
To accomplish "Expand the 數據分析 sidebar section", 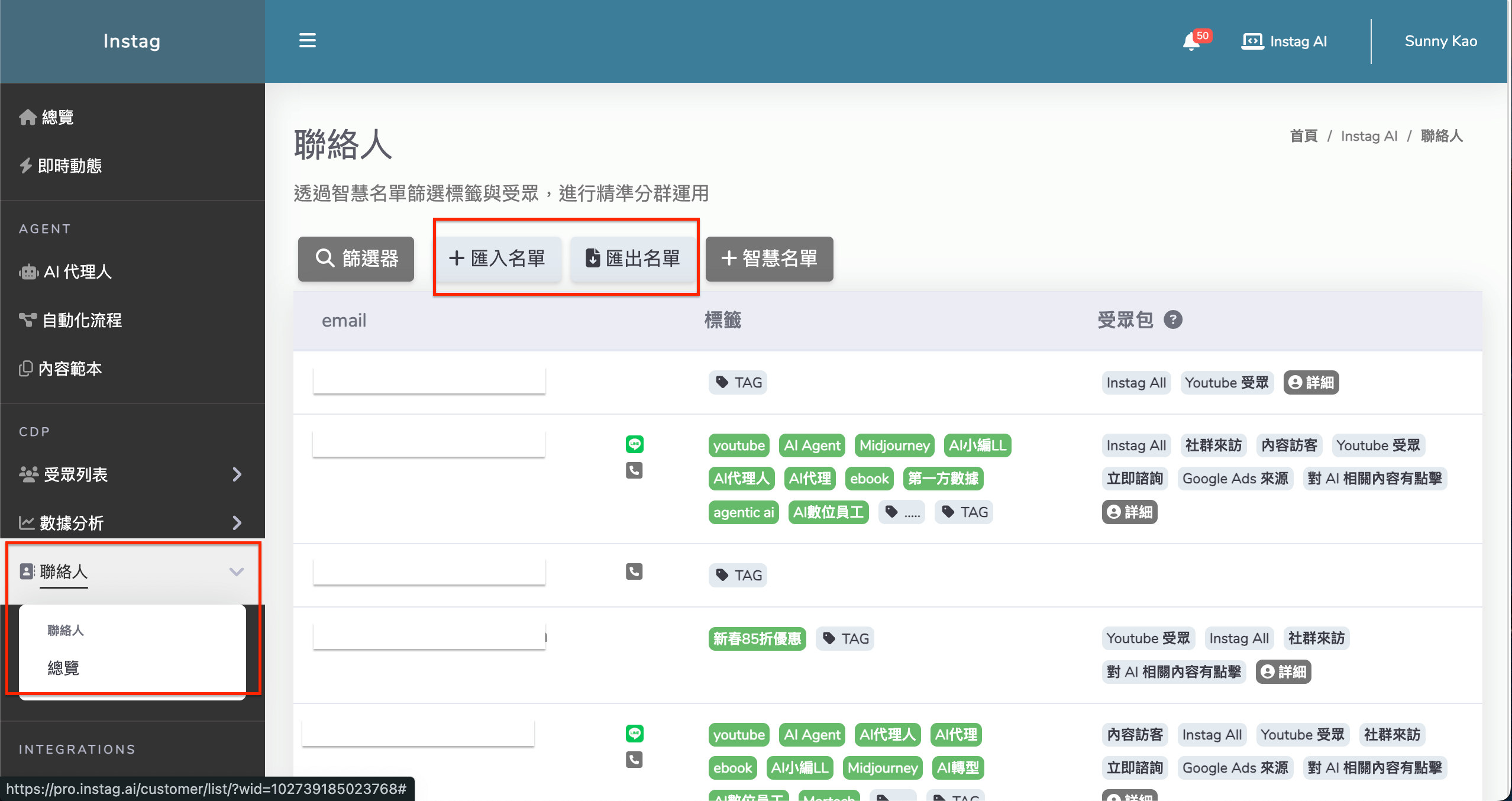I will coord(237,523).
